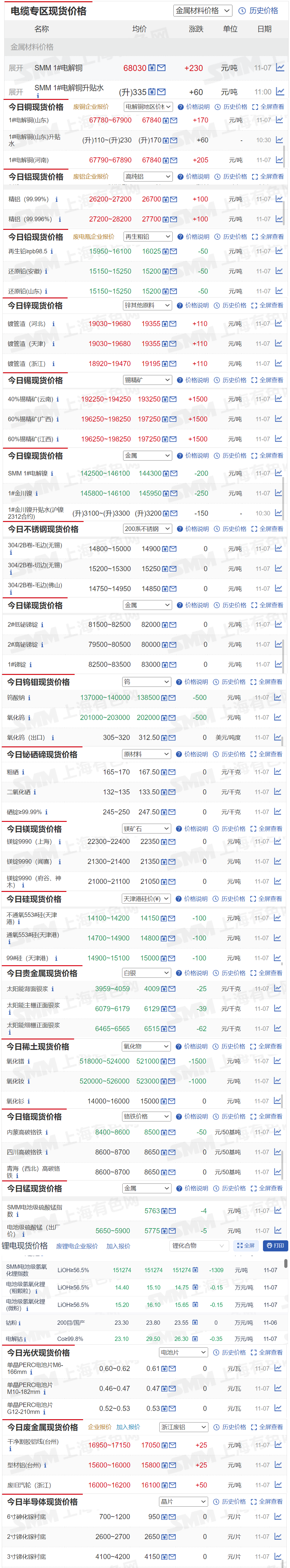Open the 氧化物 dropdown in rare earth section
Image resolution: width=290 pixels, height=1568 pixels.
coord(146,1047)
